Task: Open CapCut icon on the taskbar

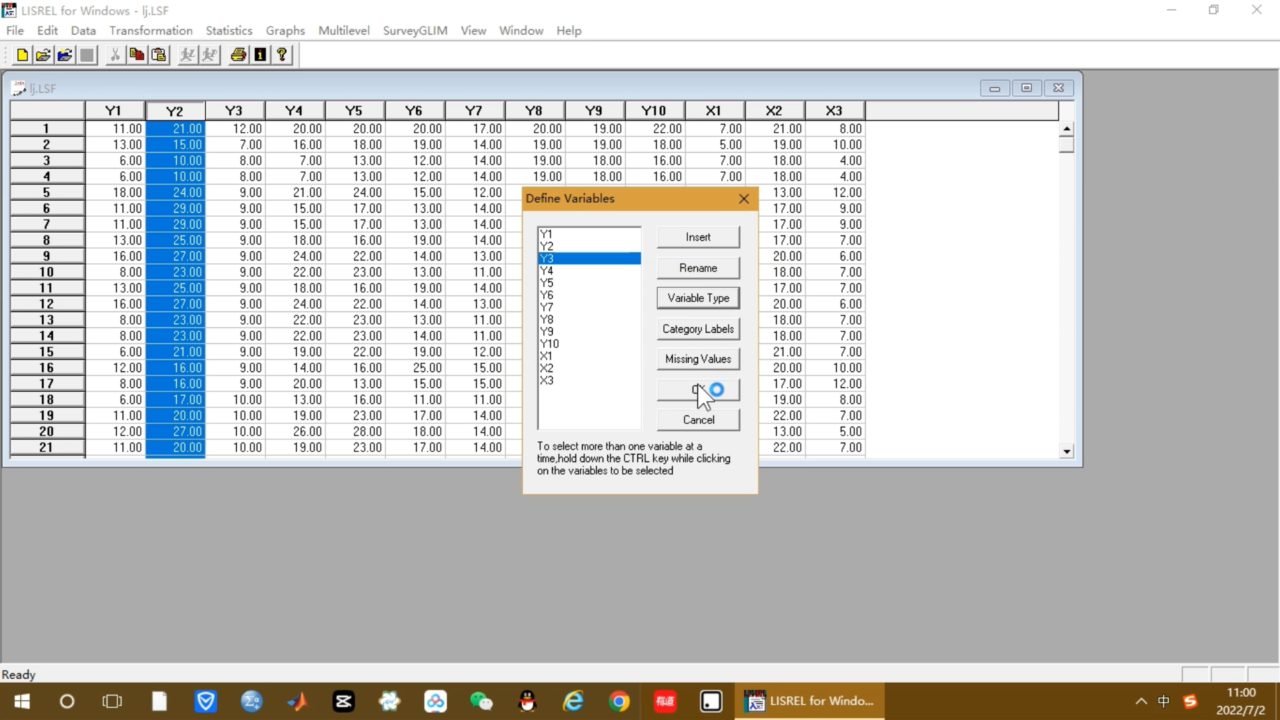Action: tap(343, 701)
